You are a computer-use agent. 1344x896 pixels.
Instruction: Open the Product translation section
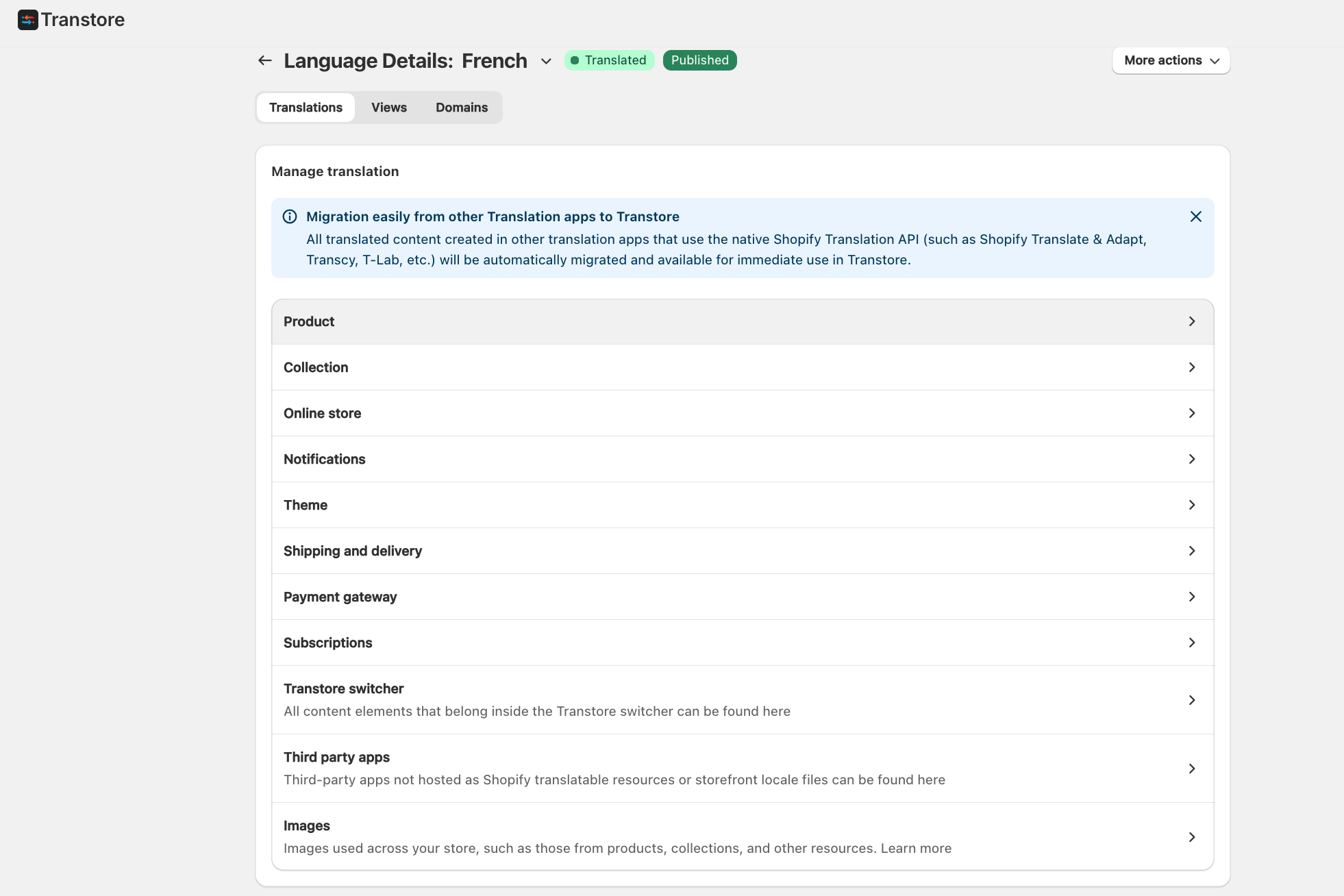[x=743, y=321]
